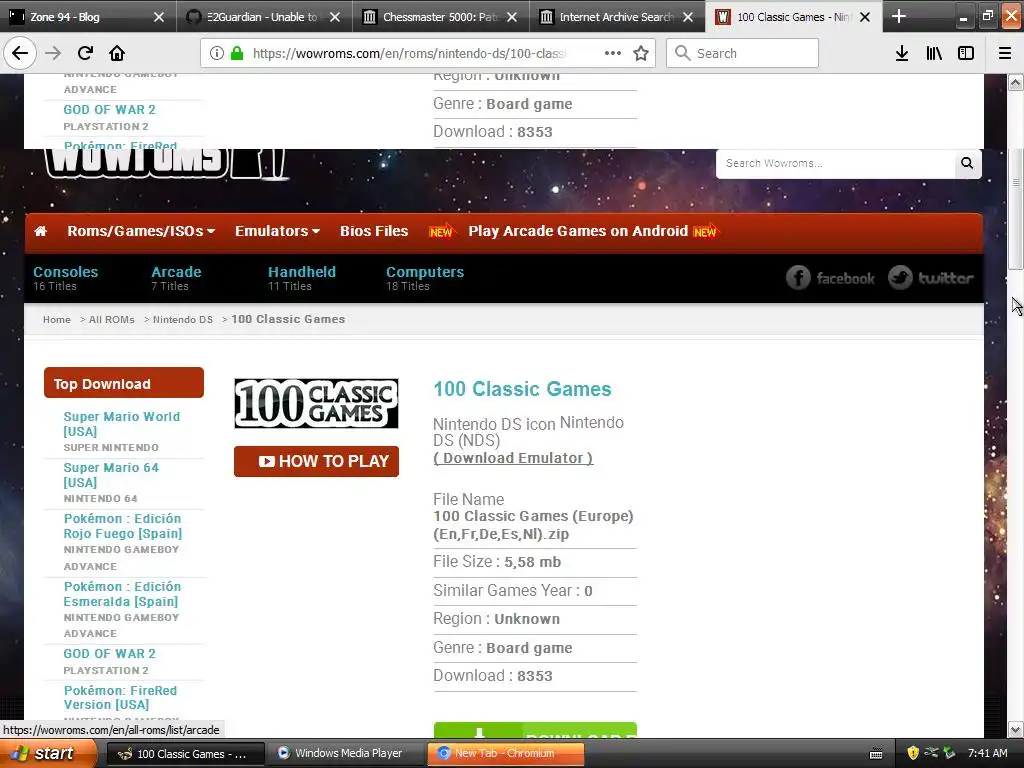The width and height of the screenshot is (1024, 768).
Task: Open Nintendo DS breadcrumb link
Action: point(183,319)
